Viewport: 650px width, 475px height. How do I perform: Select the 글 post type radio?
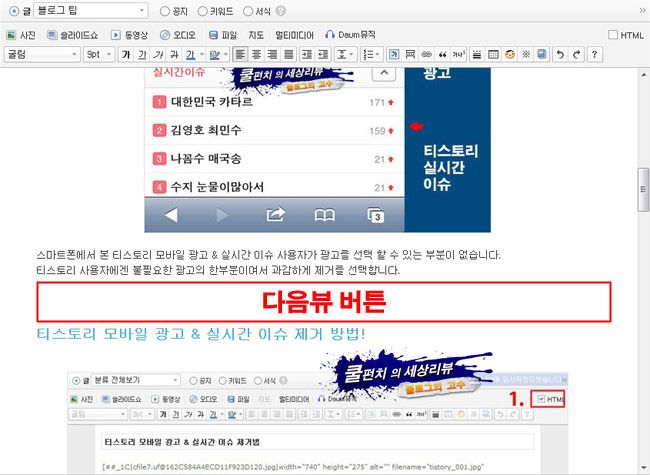click(x=15, y=11)
